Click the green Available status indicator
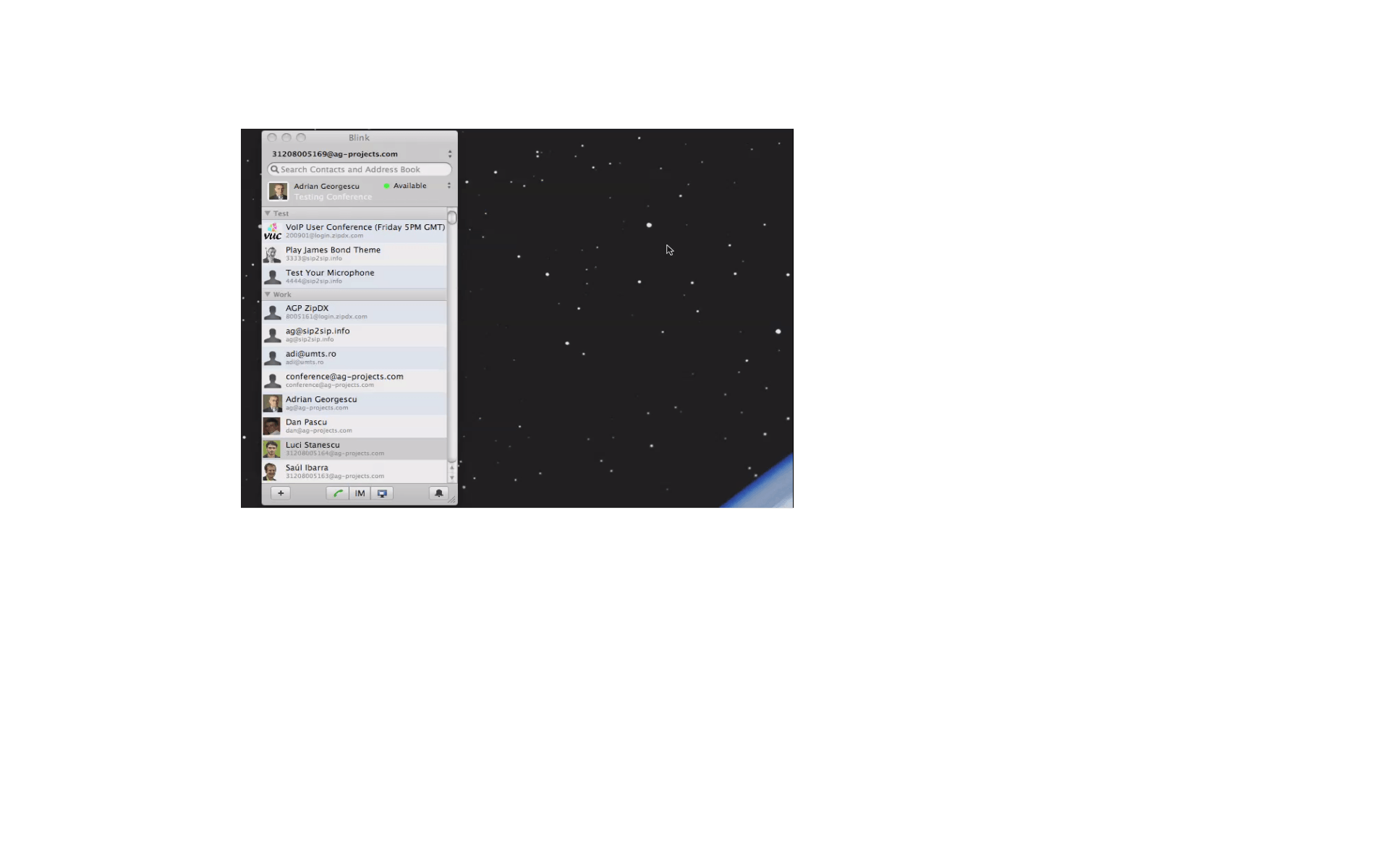Screen dimensions: 1389x868 pos(386,186)
